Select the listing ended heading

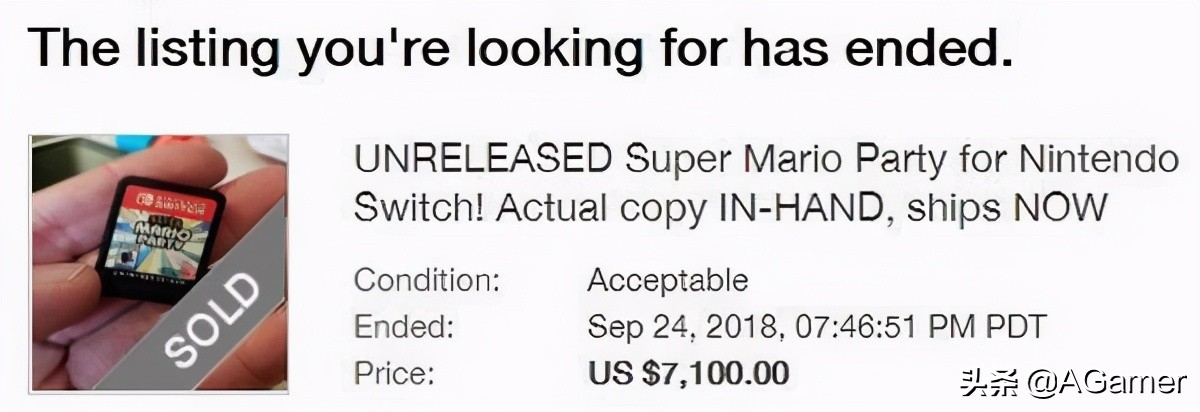pyautogui.click(x=521, y=48)
